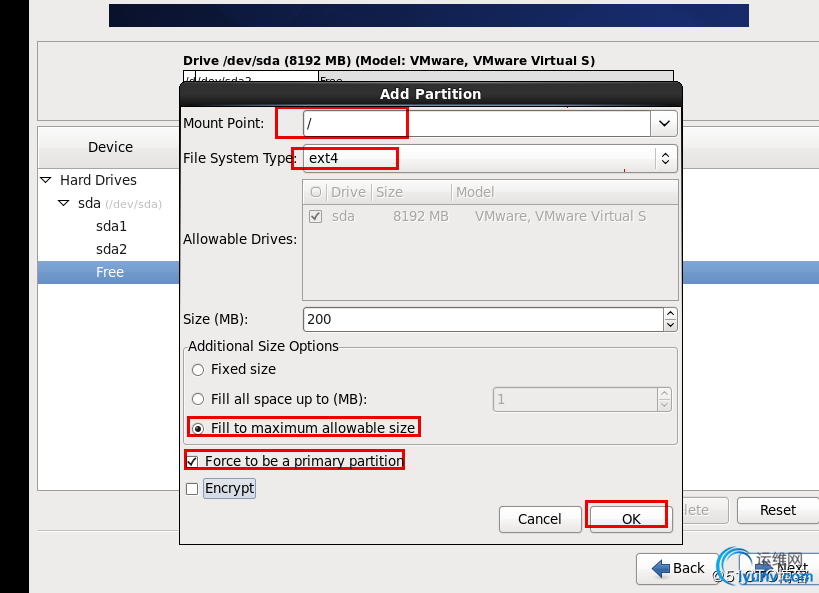
Task: Click the column-header toggle circle in drives table
Action: 315,192
